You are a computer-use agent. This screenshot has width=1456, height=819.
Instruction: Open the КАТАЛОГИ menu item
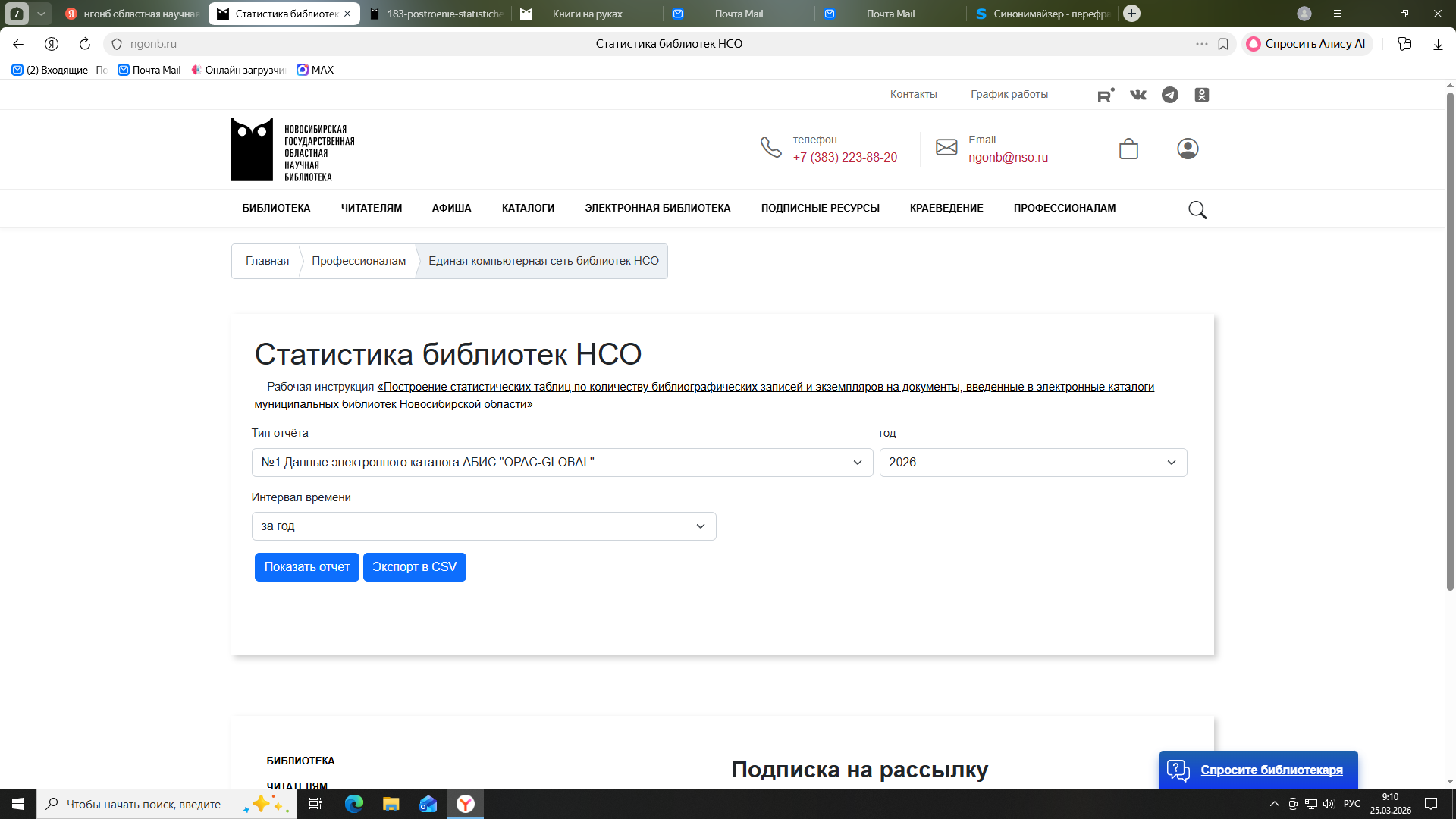[x=528, y=208]
